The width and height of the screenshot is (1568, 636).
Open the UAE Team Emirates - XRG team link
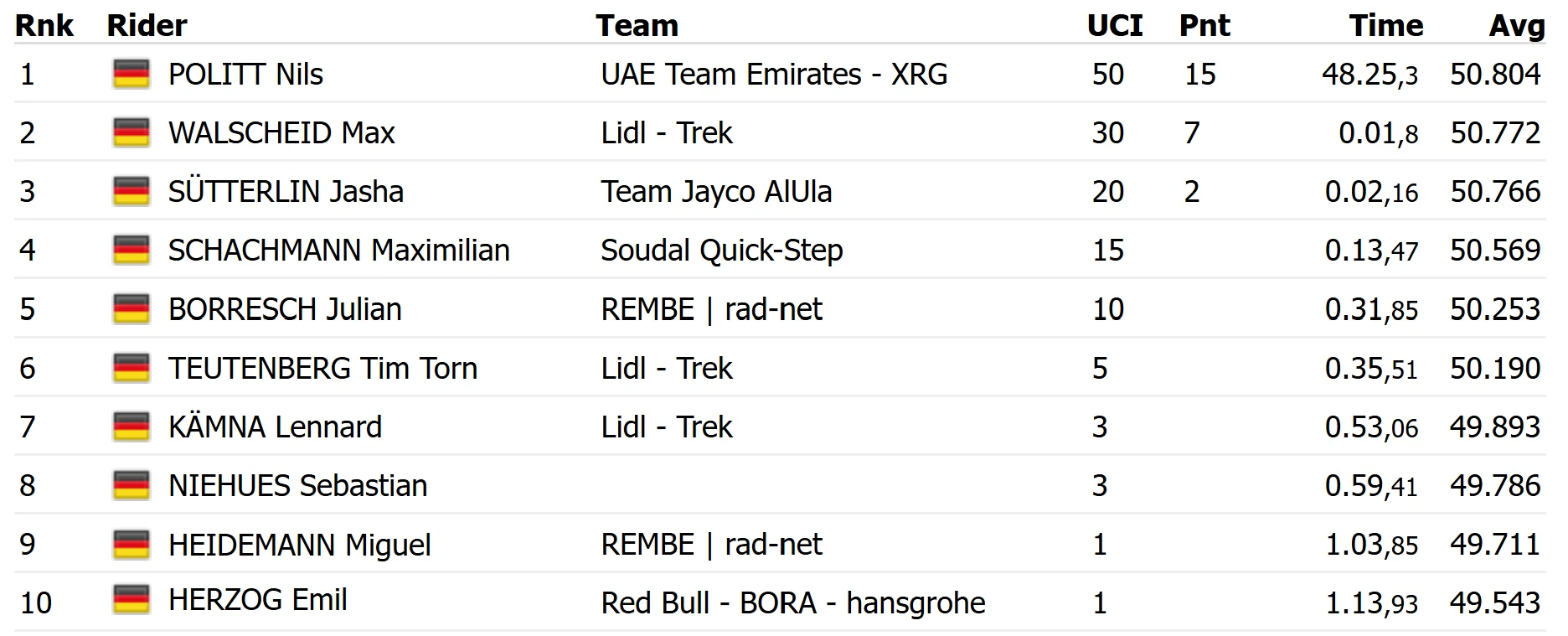pos(774,75)
